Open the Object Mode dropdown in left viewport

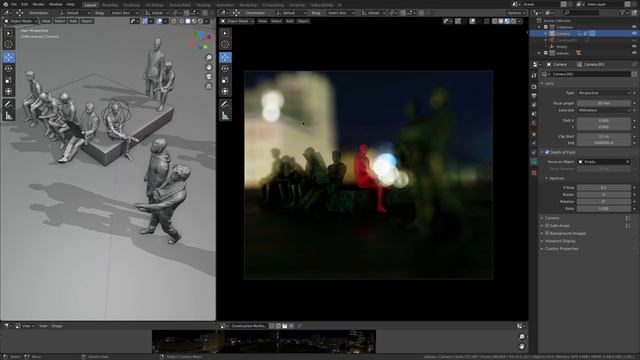click(20, 21)
